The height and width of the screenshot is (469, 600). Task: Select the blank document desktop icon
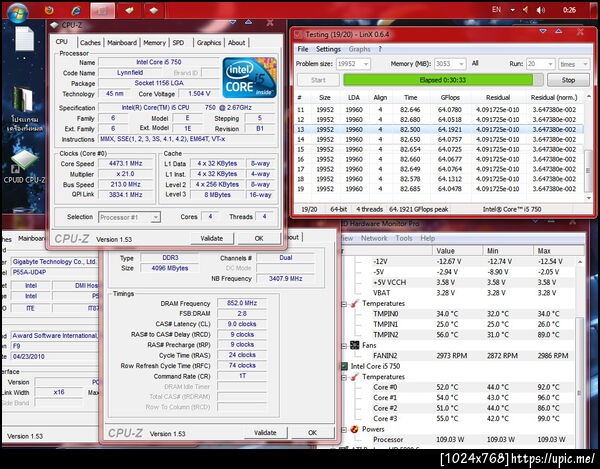pos(24,39)
